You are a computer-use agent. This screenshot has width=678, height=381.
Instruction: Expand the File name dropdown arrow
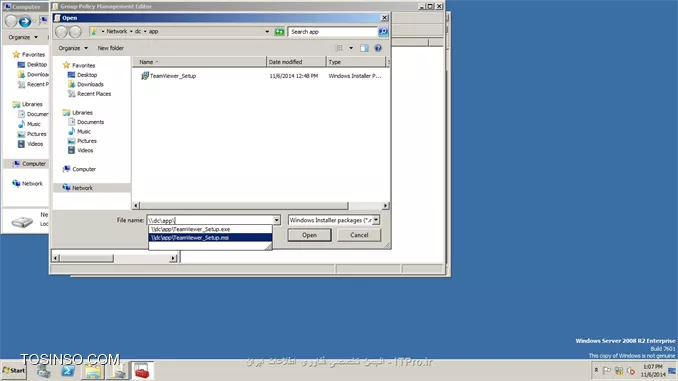(276, 220)
